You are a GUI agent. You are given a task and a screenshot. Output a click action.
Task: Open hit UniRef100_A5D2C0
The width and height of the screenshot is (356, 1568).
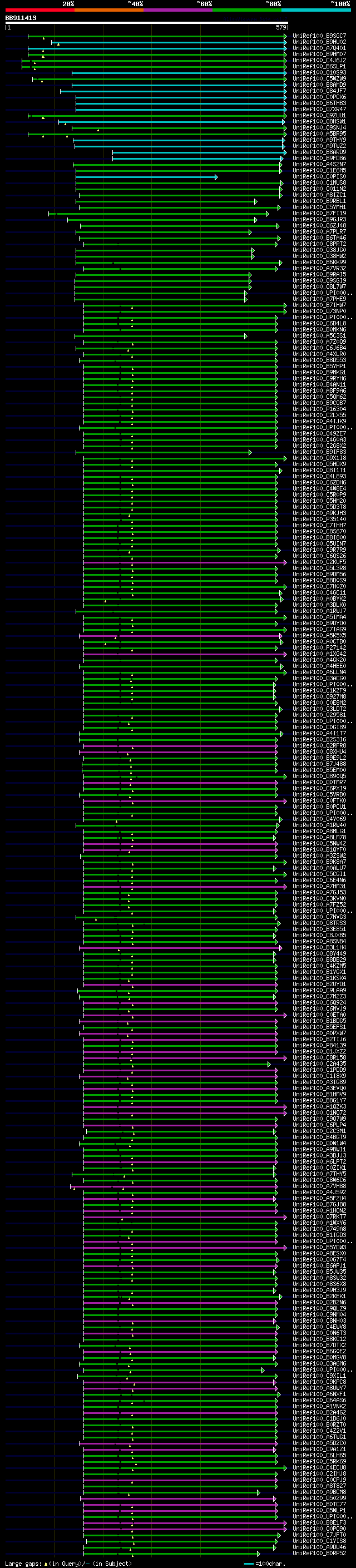pyautogui.click(x=319, y=1444)
